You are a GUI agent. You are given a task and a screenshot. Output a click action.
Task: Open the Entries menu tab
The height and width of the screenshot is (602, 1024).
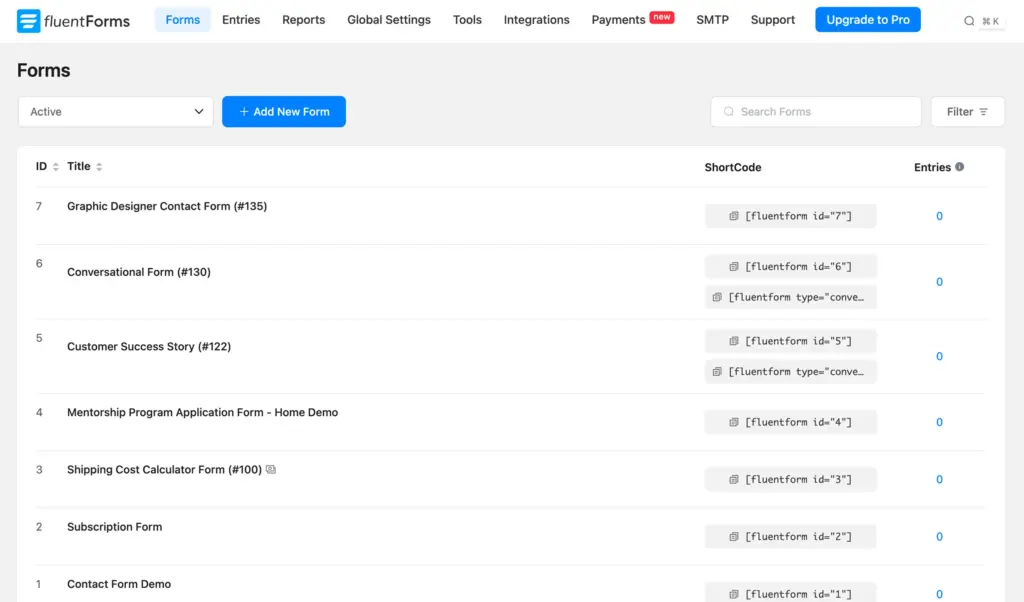click(241, 20)
